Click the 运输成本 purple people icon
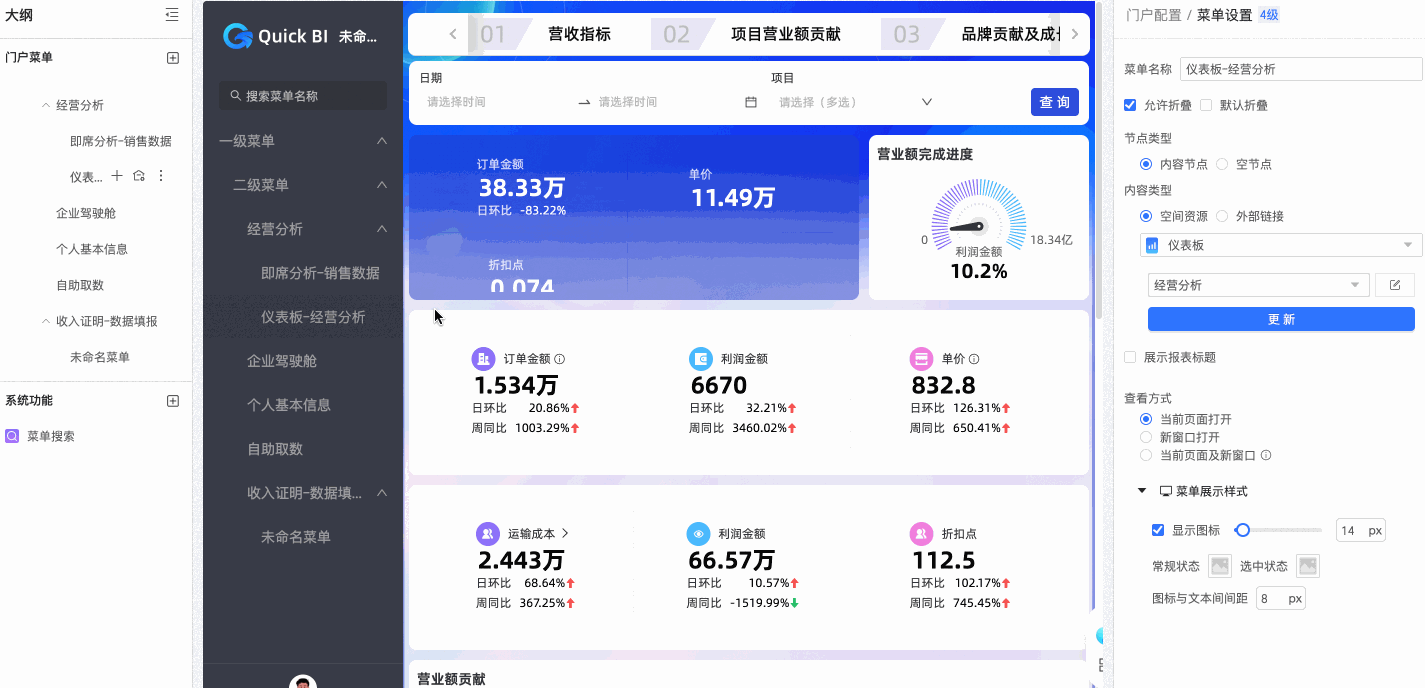Image resolution: width=1425 pixels, height=688 pixels. (x=487, y=534)
